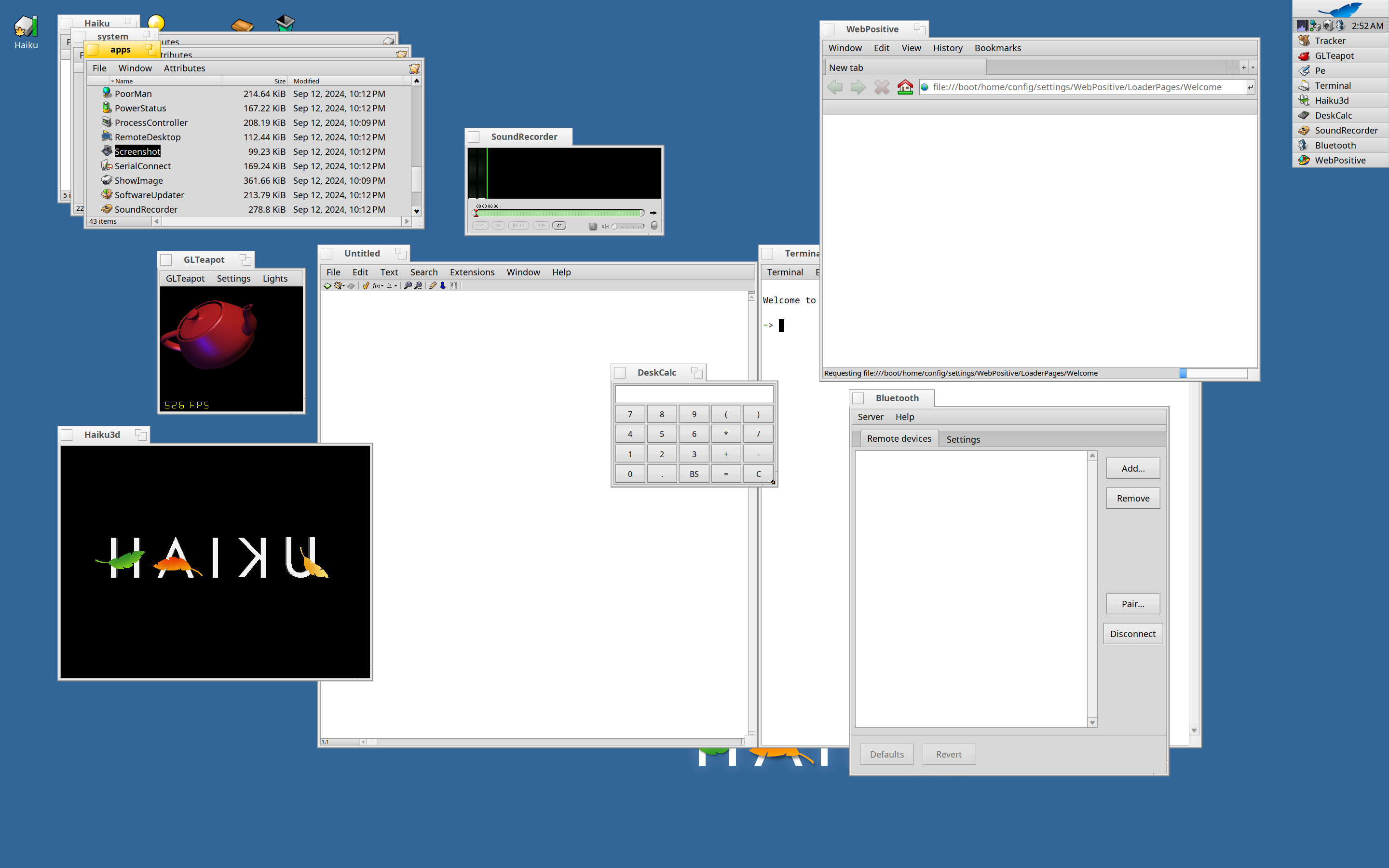Open the f(x) function popup in Pe
This screenshot has height=868, width=1389.
click(x=378, y=285)
